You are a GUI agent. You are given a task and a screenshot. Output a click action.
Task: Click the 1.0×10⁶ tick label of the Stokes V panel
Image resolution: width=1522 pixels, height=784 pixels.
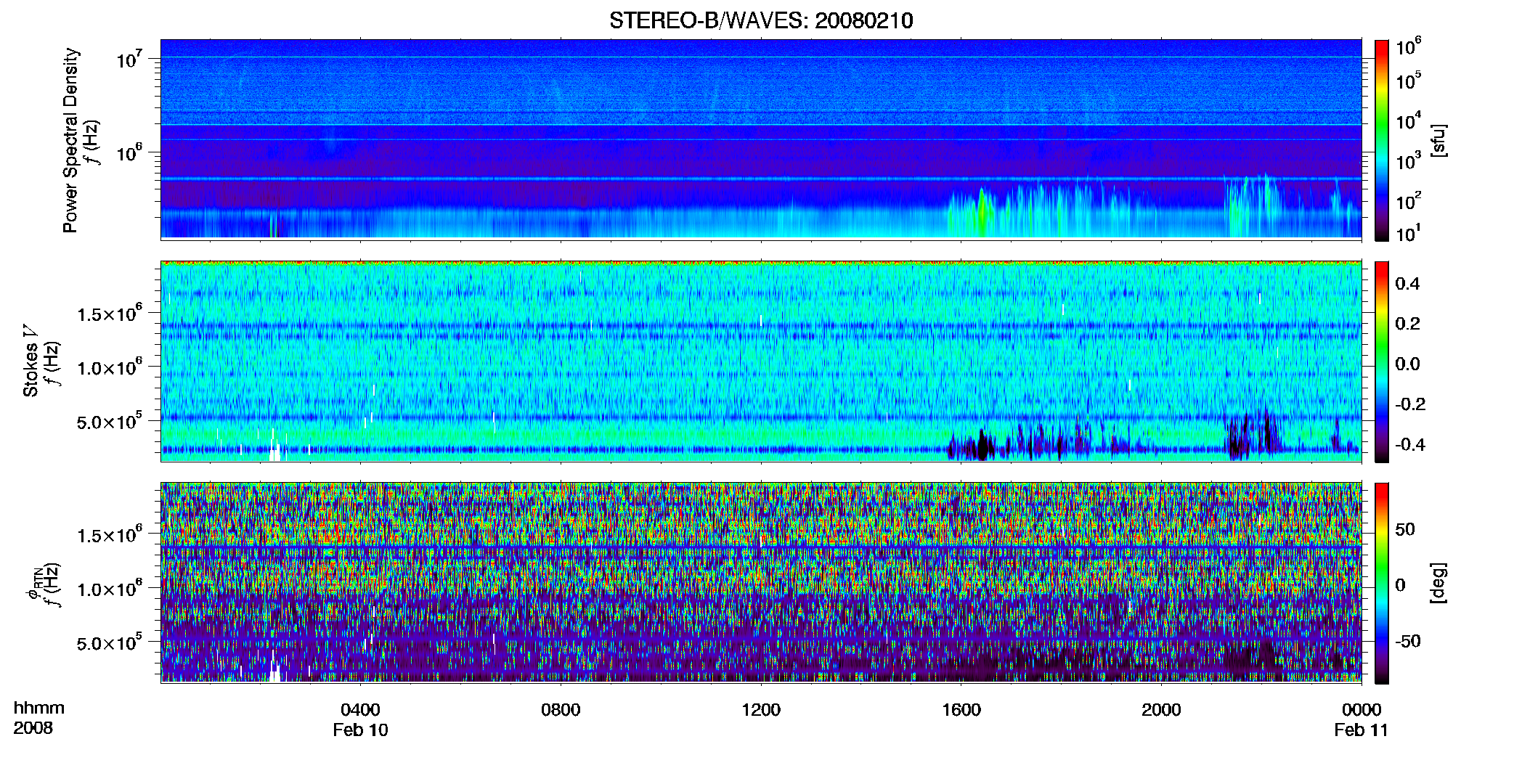110,367
